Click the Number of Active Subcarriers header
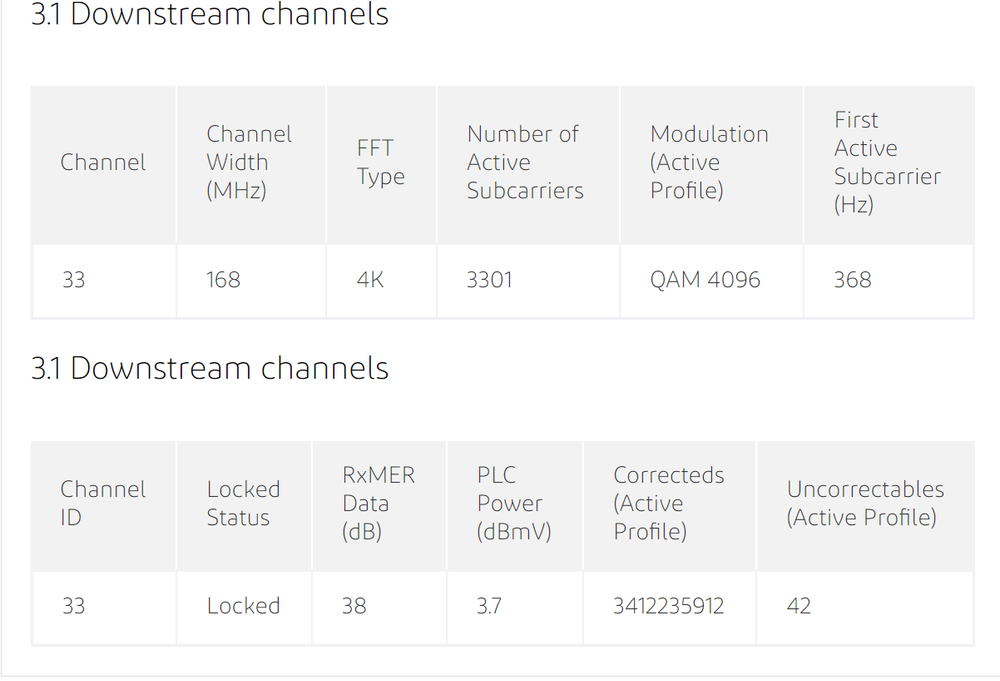Image resolution: width=1000 pixels, height=681 pixels. point(525,163)
